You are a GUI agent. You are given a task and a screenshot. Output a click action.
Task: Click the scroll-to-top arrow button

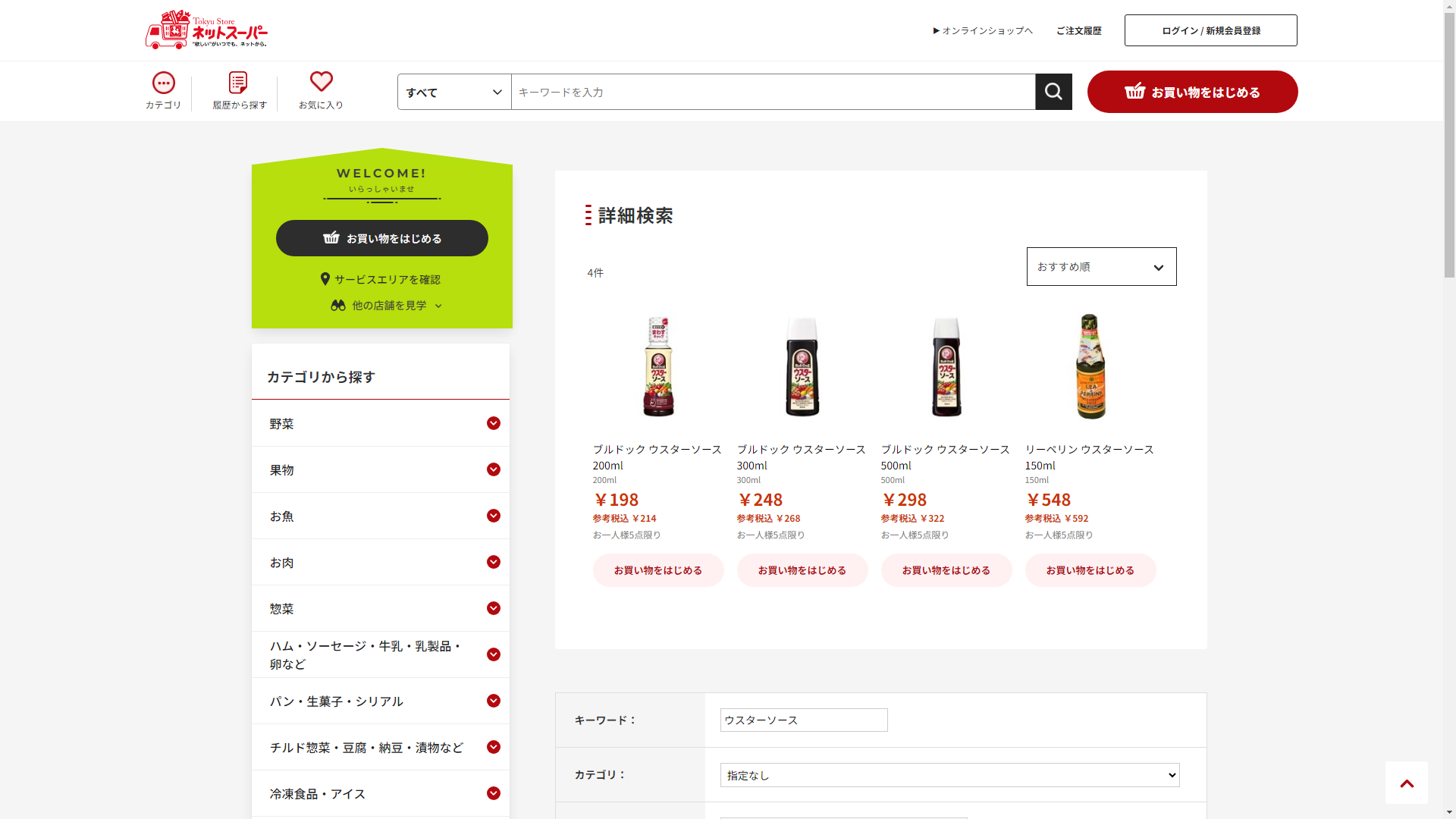[x=1406, y=783]
